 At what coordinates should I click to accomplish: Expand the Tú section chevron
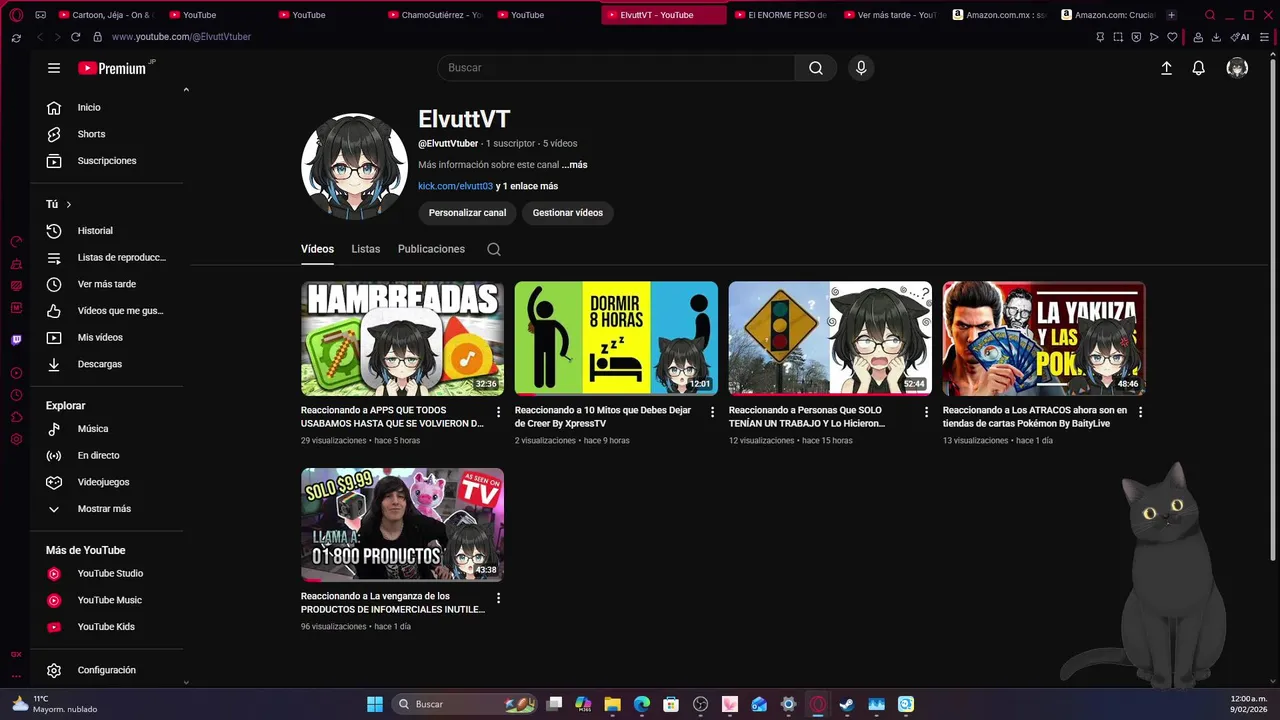pyautogui.click(x=69, y=204)
